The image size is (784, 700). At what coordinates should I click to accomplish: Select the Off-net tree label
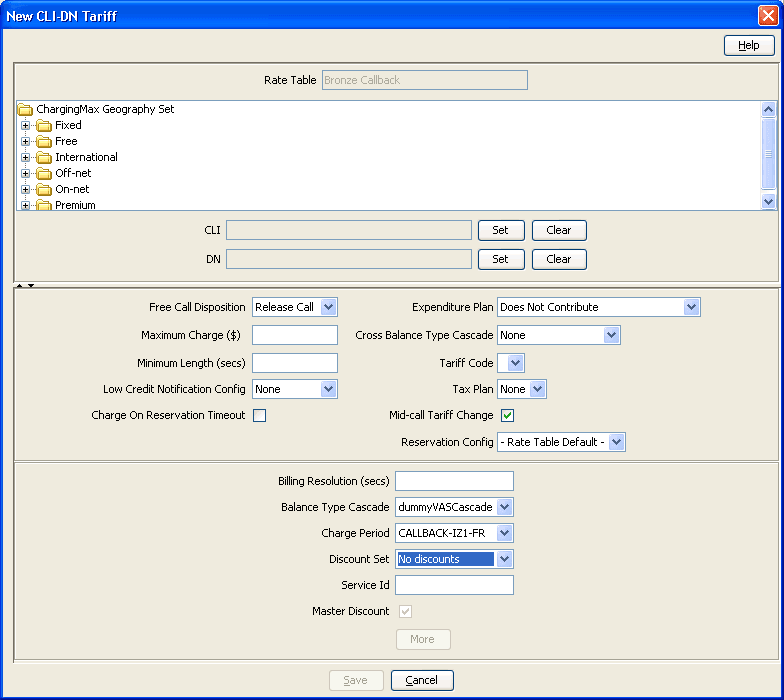click(x=73, y=173)
